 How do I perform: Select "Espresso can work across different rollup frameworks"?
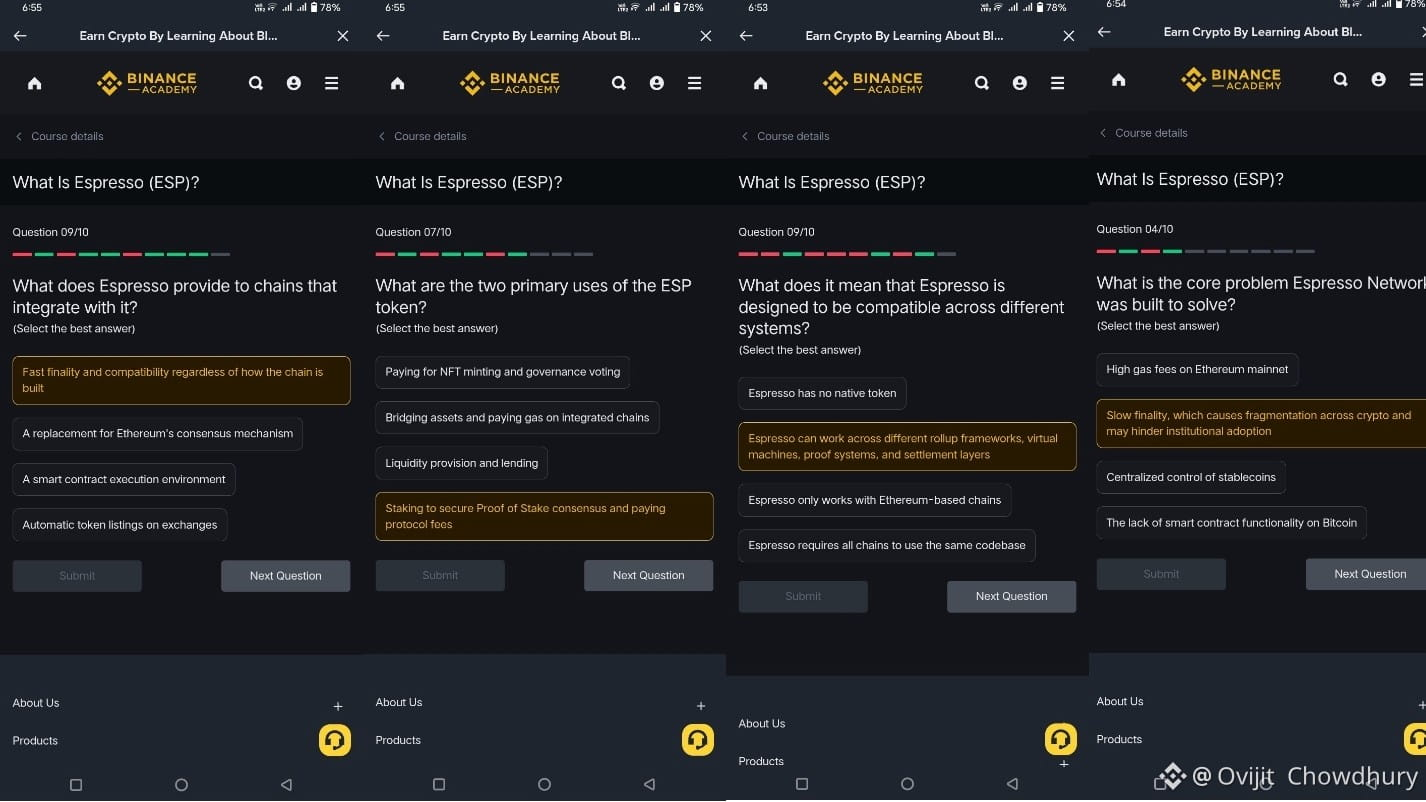(x=907, y=446)
